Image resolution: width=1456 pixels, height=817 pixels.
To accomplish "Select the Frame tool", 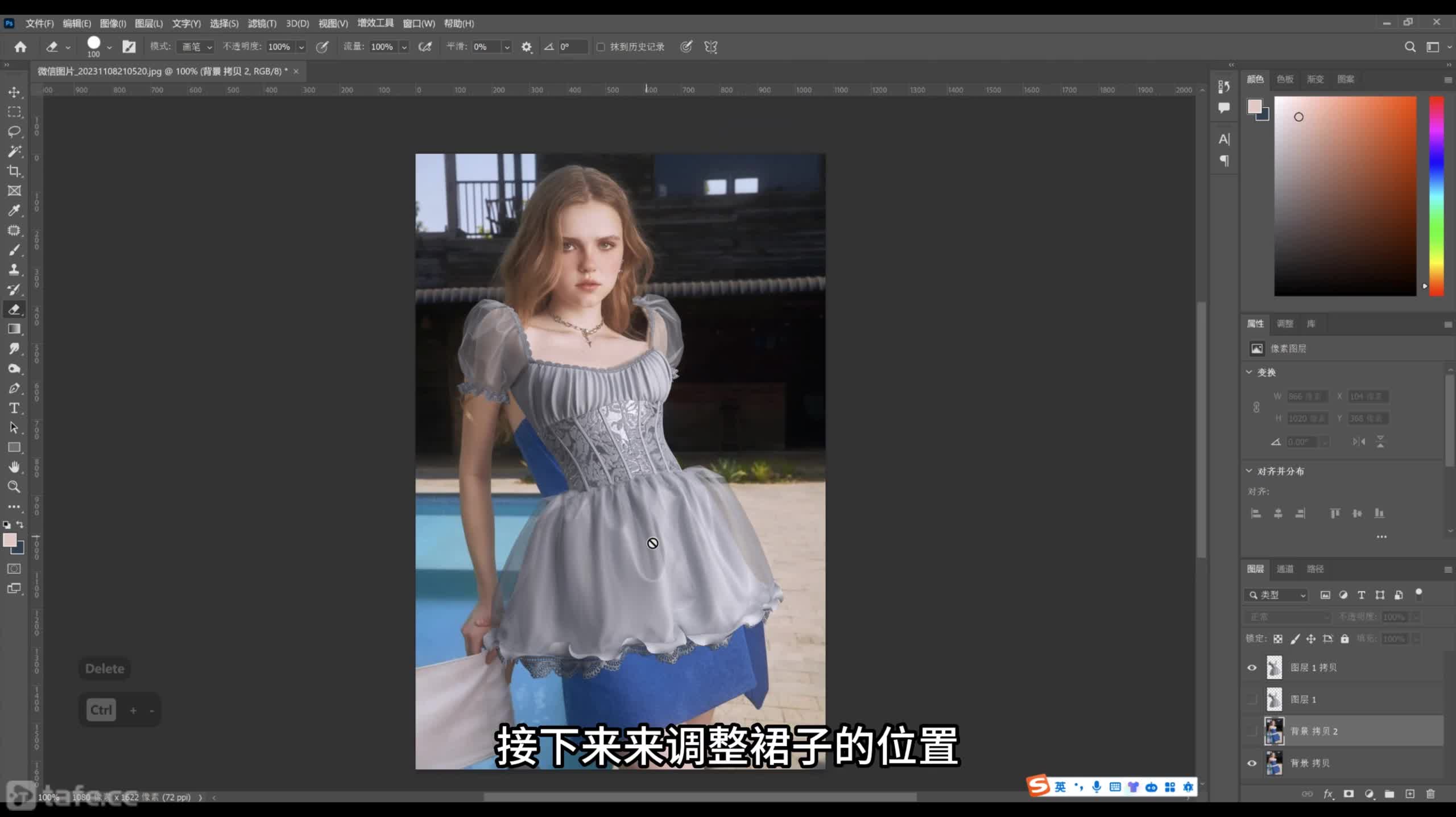I will click(x=14, y=191).
